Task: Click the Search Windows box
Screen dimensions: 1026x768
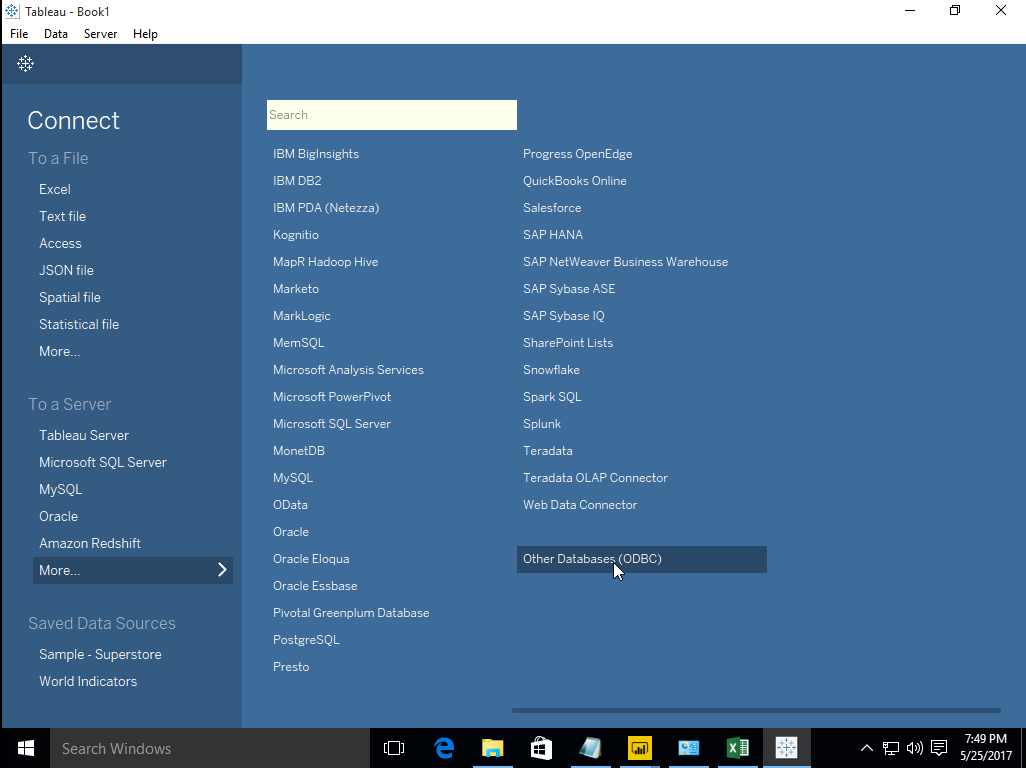Action: click(209, 748)
